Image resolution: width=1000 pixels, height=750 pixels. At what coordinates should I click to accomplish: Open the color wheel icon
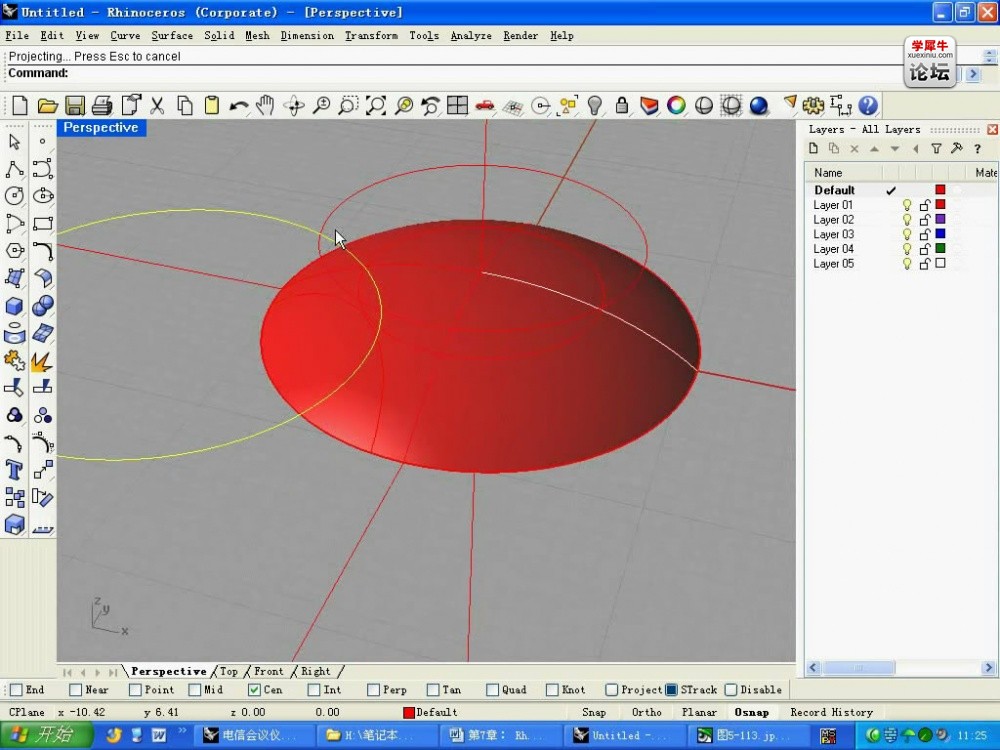point(676,105)
